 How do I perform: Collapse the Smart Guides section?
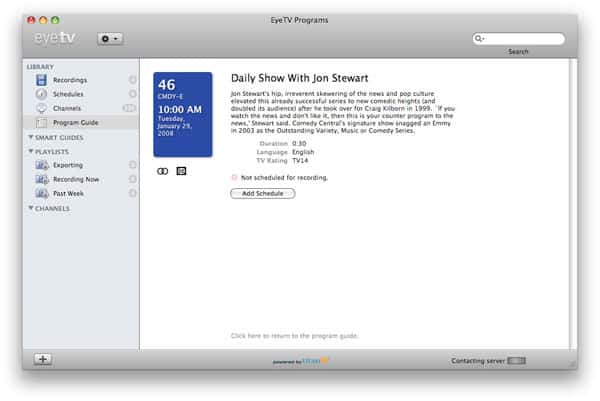(x=31, y=137)
